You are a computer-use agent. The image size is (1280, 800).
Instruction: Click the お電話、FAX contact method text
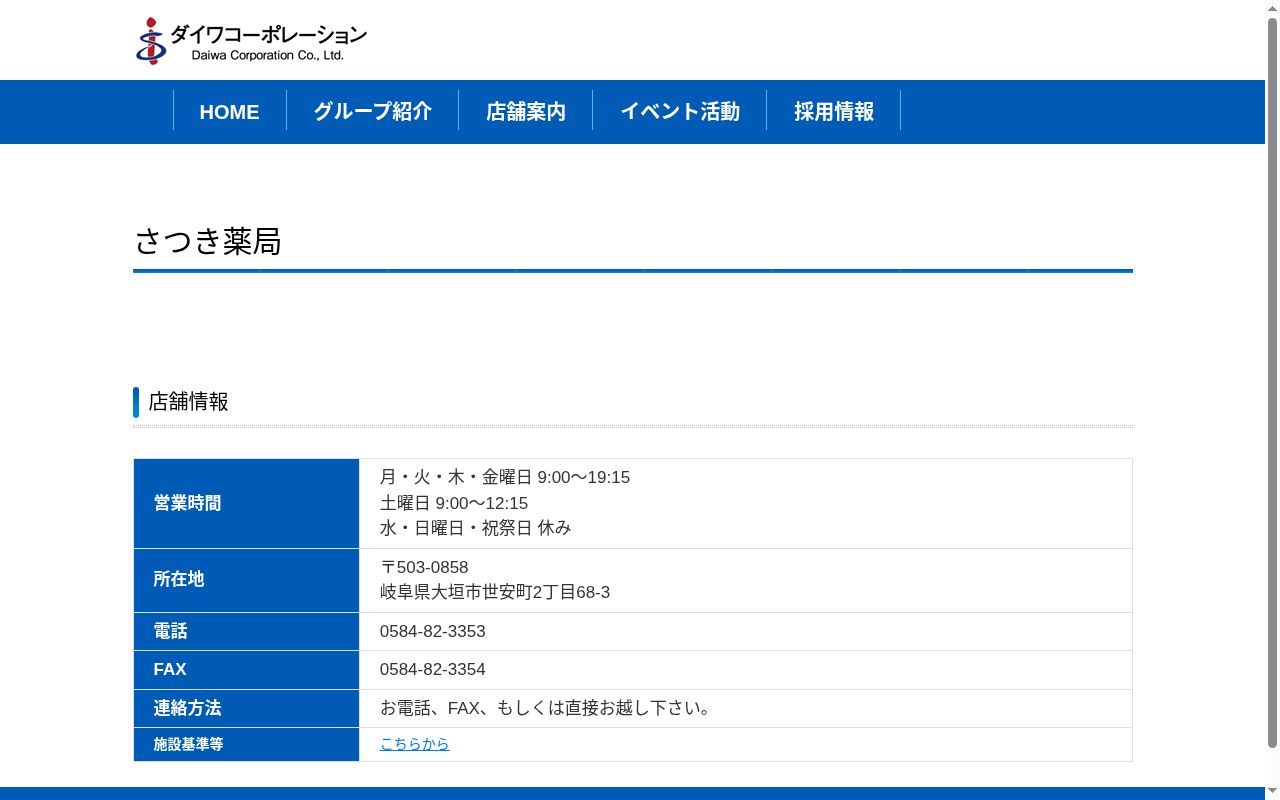pos(547,708)
